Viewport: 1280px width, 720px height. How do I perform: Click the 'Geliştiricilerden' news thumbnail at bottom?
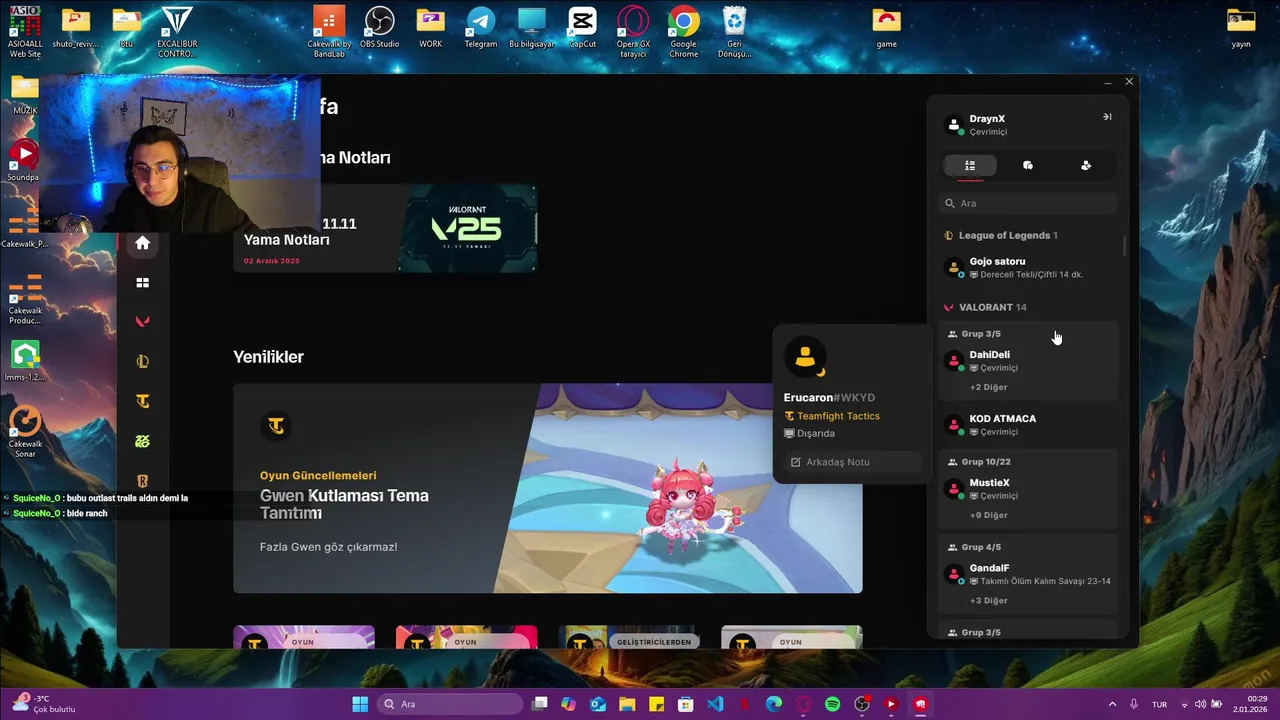(x=629, y=637)
